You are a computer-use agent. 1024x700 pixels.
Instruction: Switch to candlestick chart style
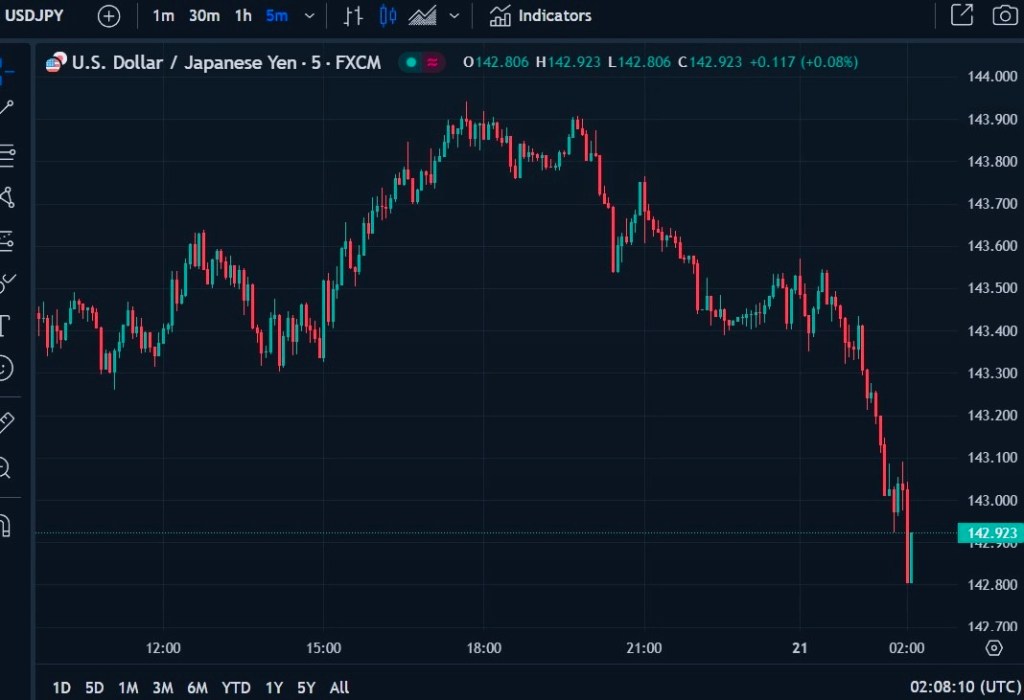pos(389,16)
